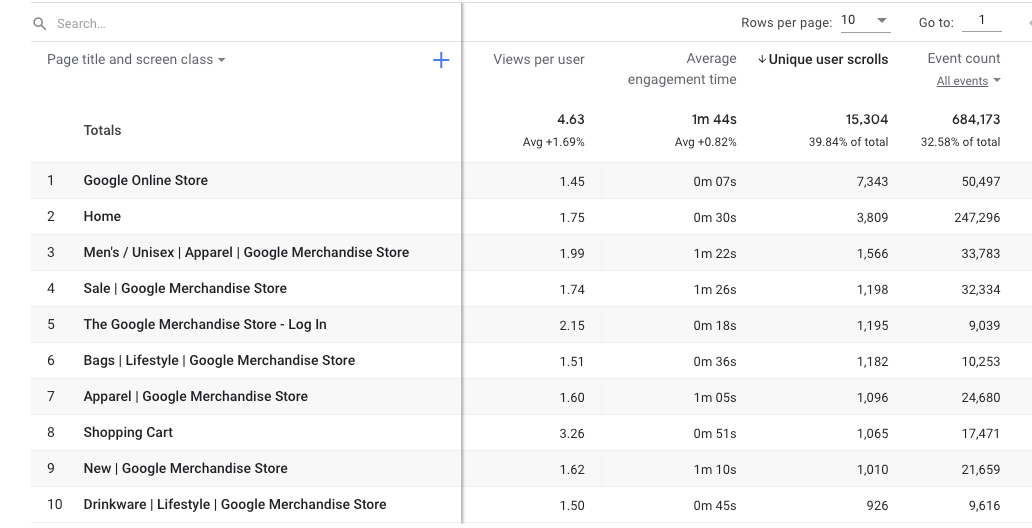The image size is (1032, 528).
Task: Click event count value 247,296
Action: (x=977, y=218)
